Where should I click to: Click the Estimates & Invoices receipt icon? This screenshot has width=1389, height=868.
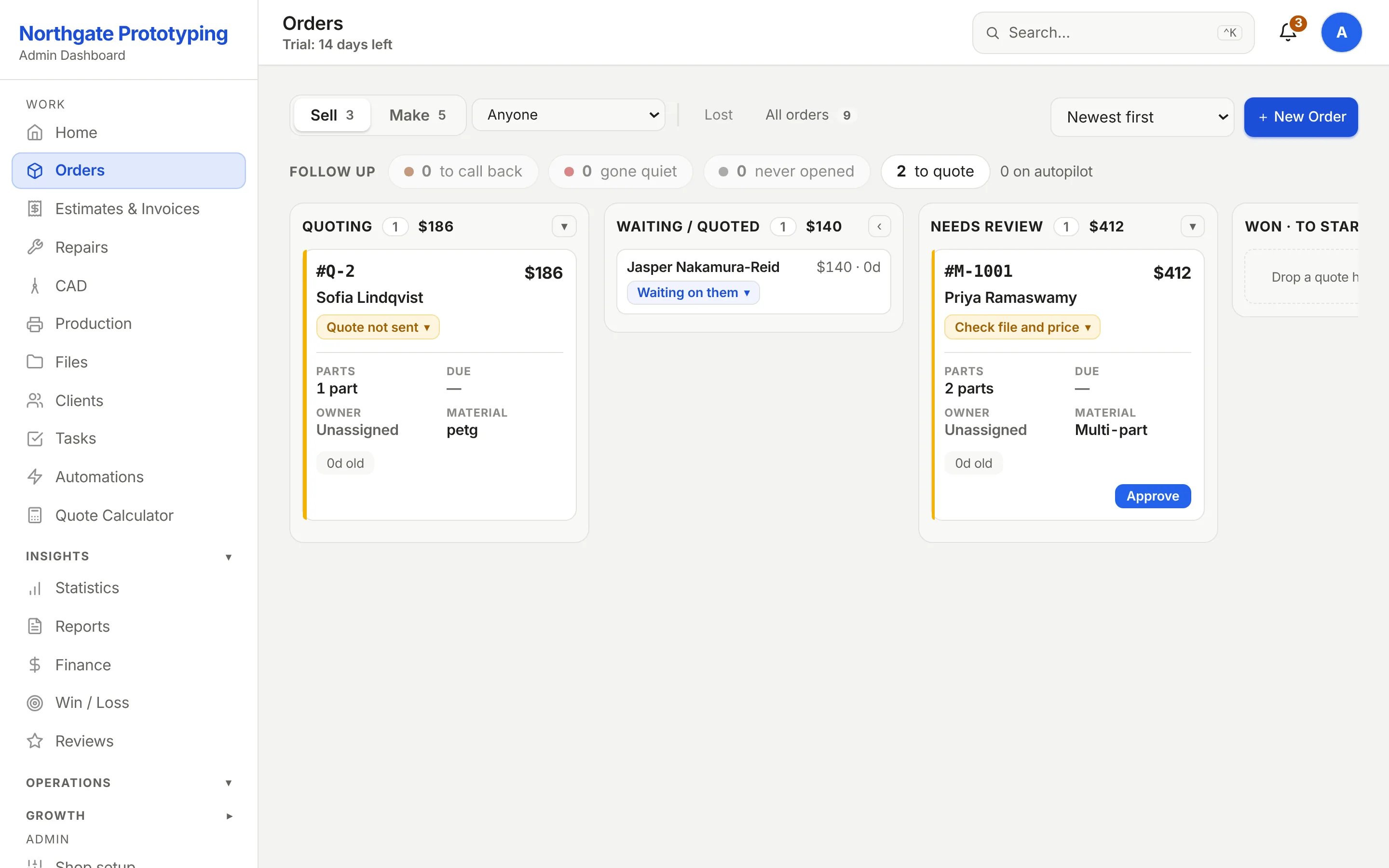click(35, 209)
